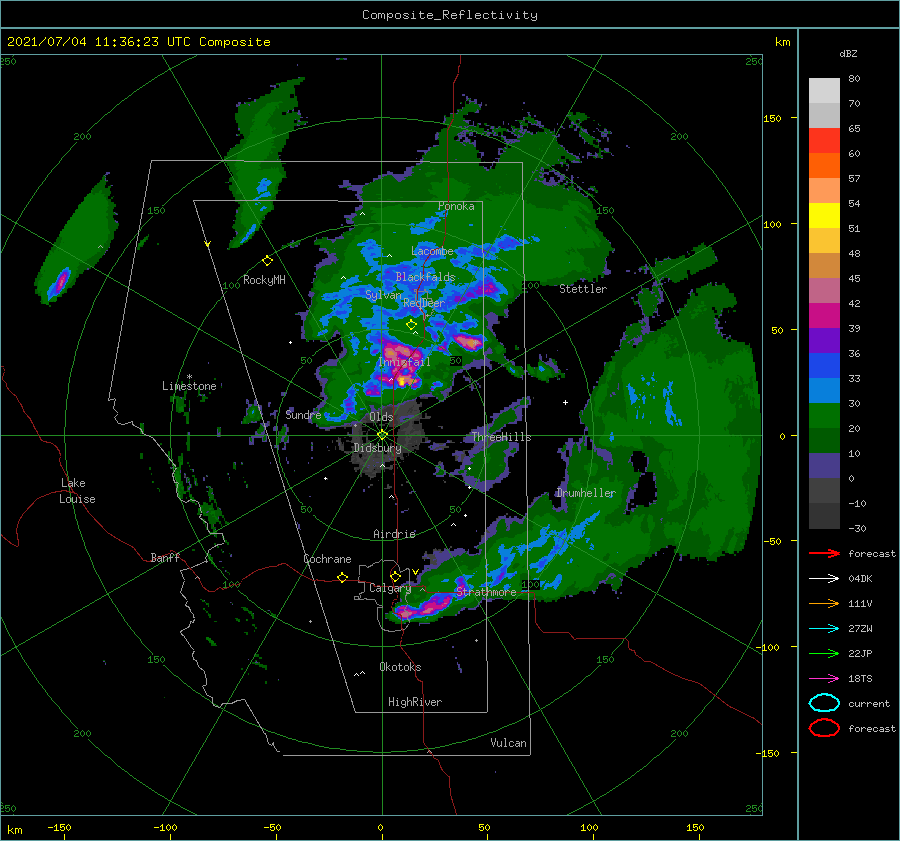Click the Cochrane city label
The width and height of the screenshot is (900, 841).
pos(327,559)
